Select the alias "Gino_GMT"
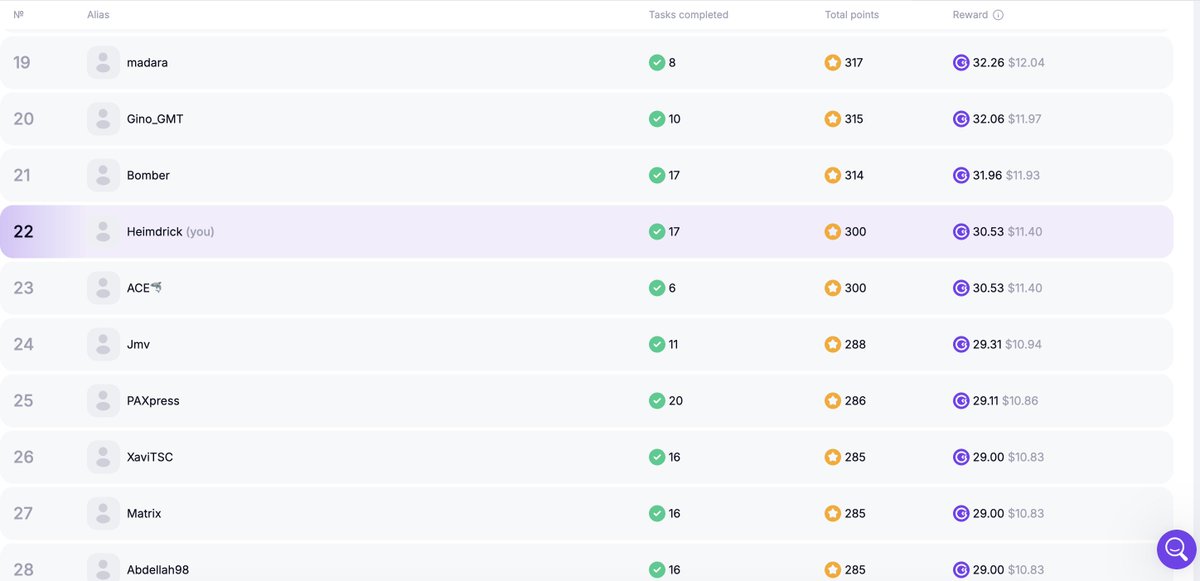Image resolution: width=1200 pixels, height=581 pixels. pos(155,119)
